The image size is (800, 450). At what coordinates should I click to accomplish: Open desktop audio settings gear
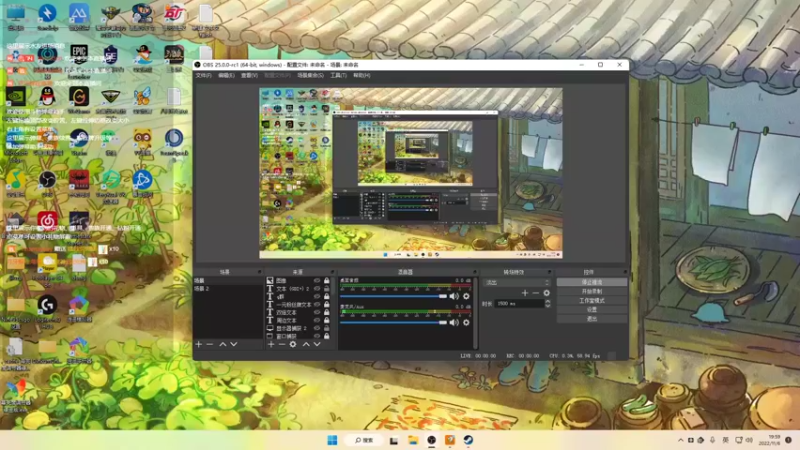click(466, 296)
